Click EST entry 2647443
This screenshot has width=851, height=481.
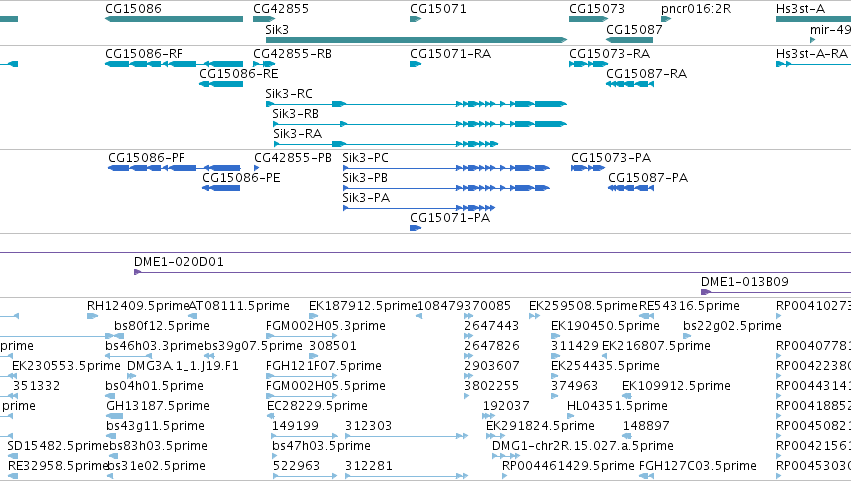(491, 326)
